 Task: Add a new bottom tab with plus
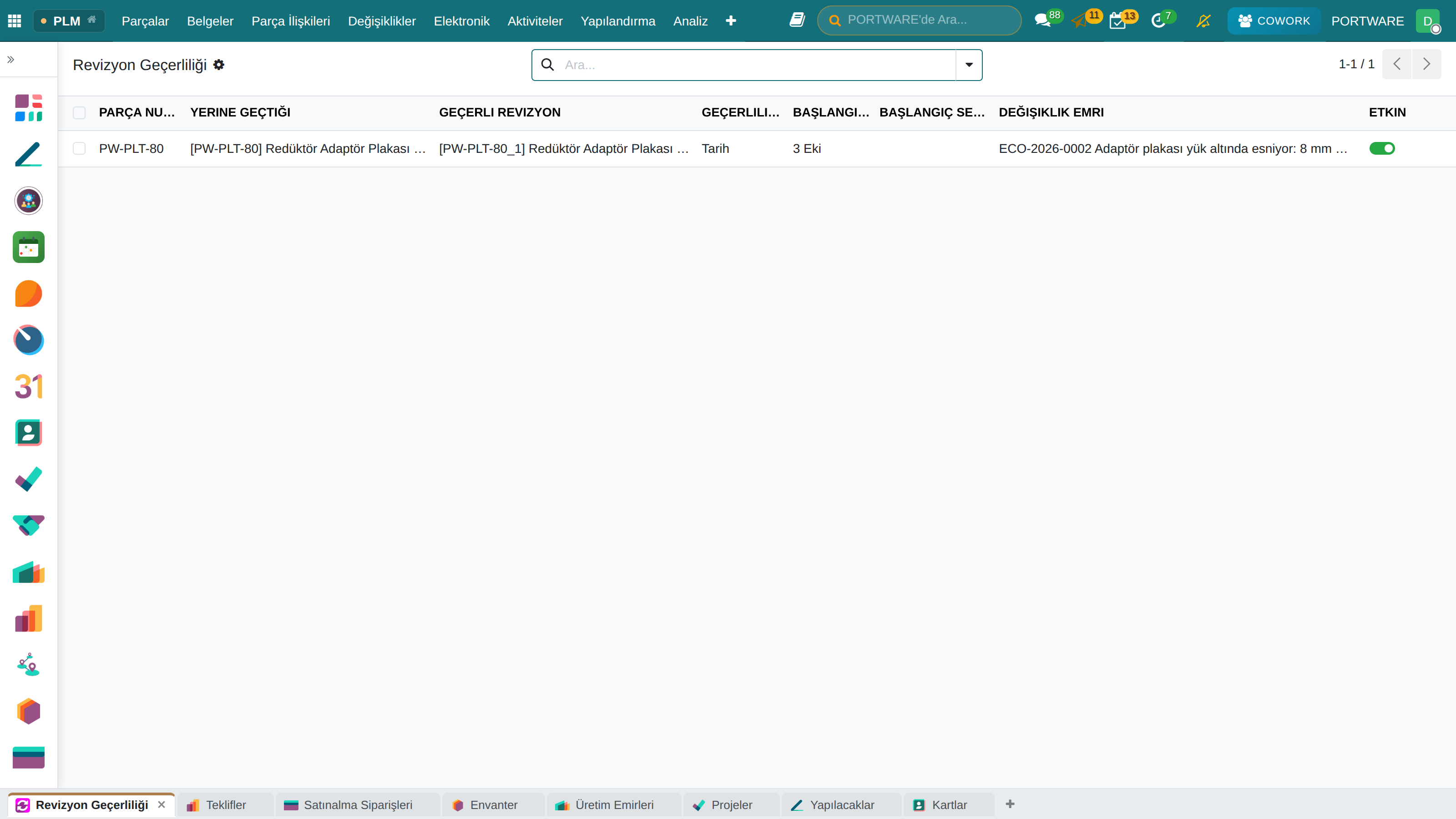pyautogui.click(x=1010, y=804)
